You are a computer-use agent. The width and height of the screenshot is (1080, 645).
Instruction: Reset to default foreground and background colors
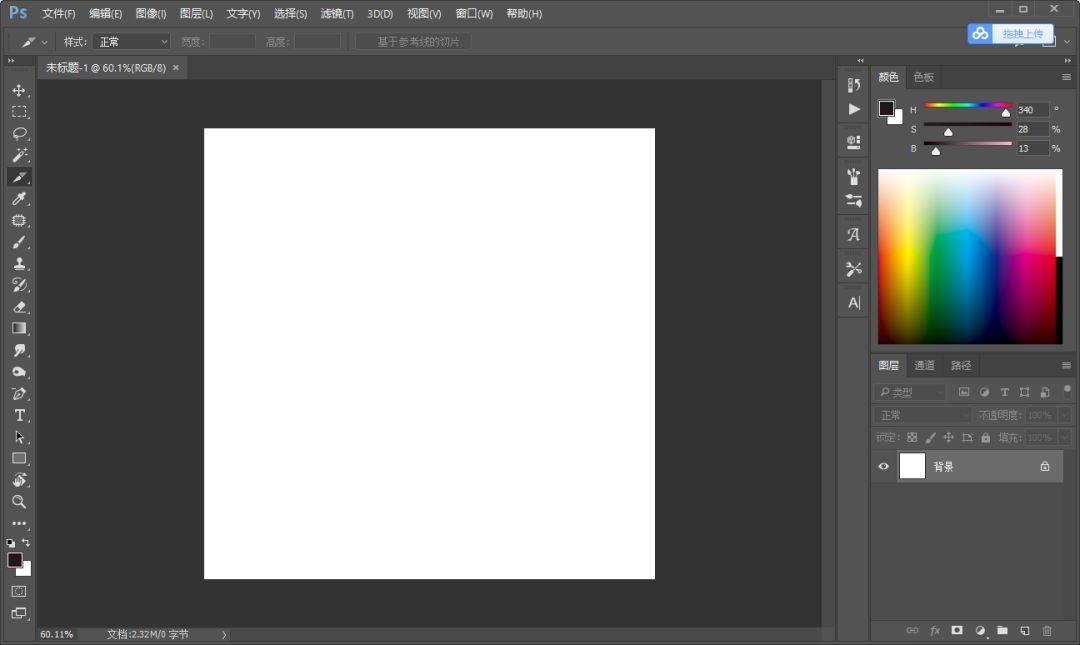pos(10,543)
